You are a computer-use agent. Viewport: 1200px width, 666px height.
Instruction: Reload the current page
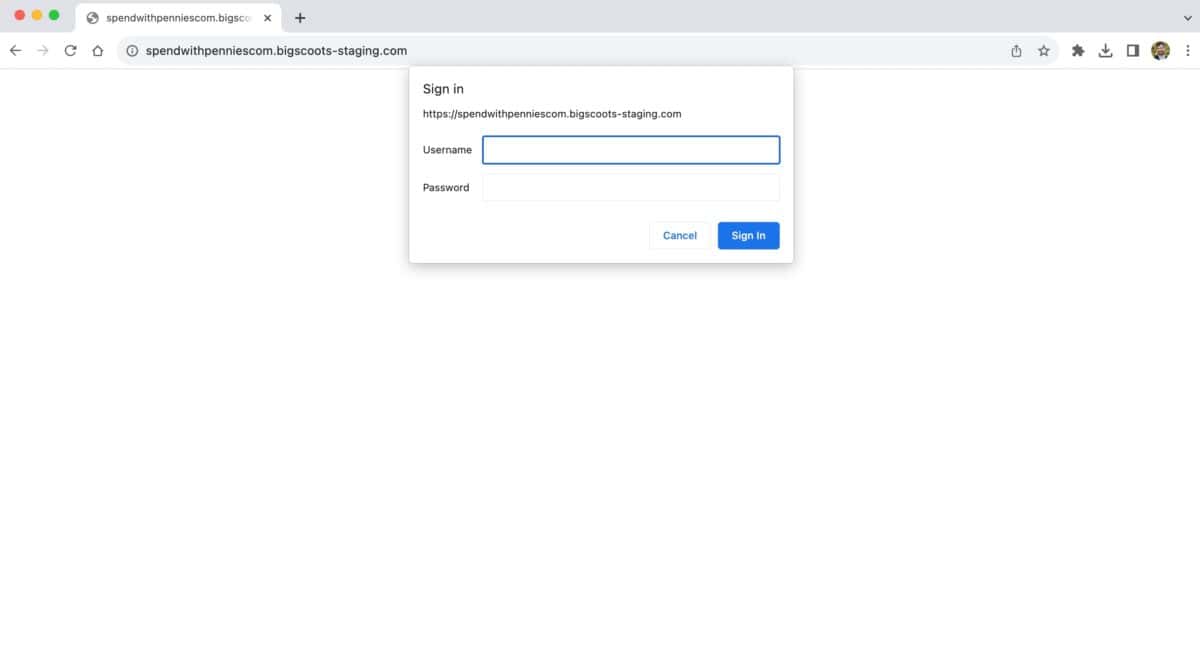(x=70, y=51)
